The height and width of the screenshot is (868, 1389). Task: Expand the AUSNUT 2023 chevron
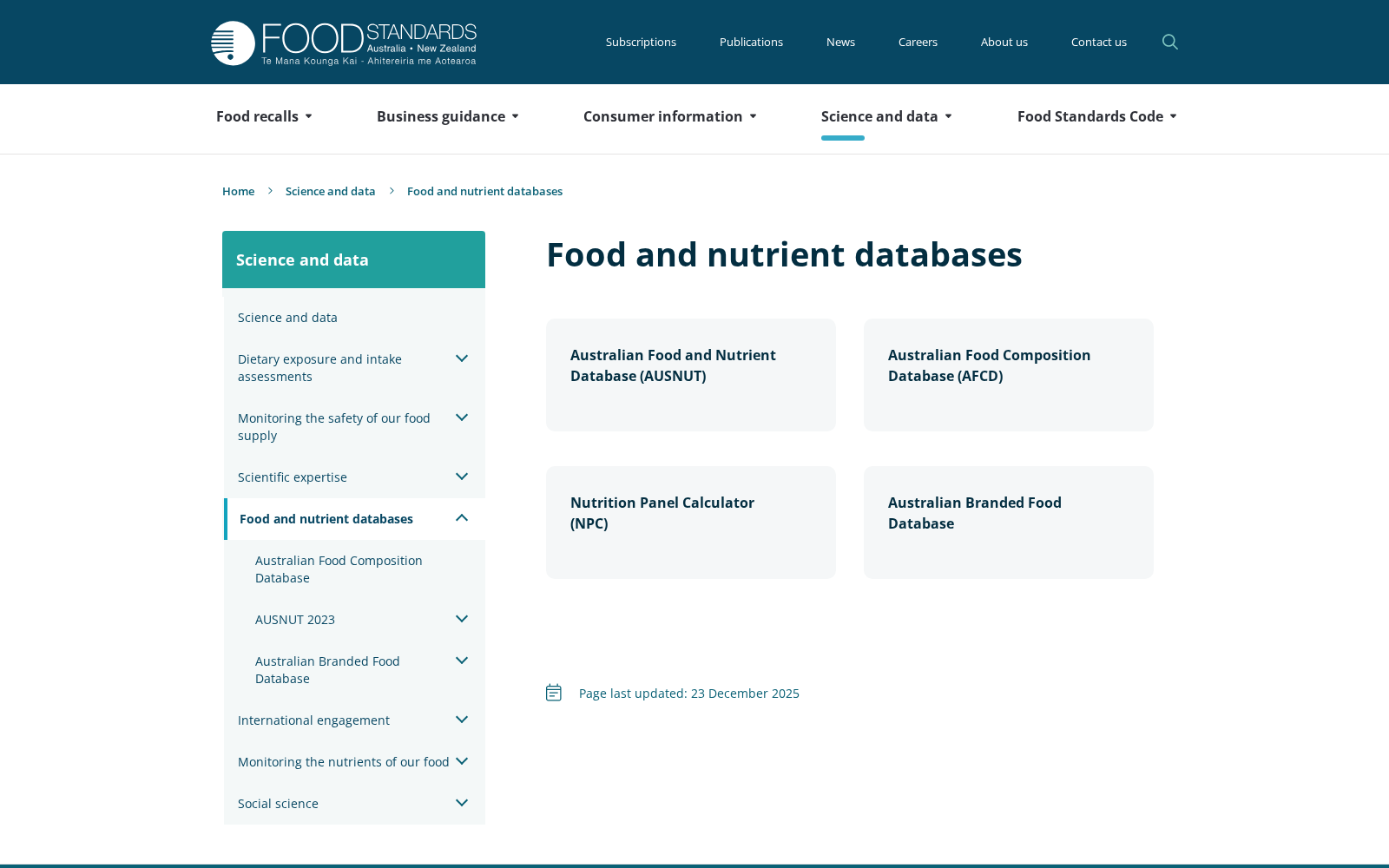pyautogui.click(x=462, y=619)
